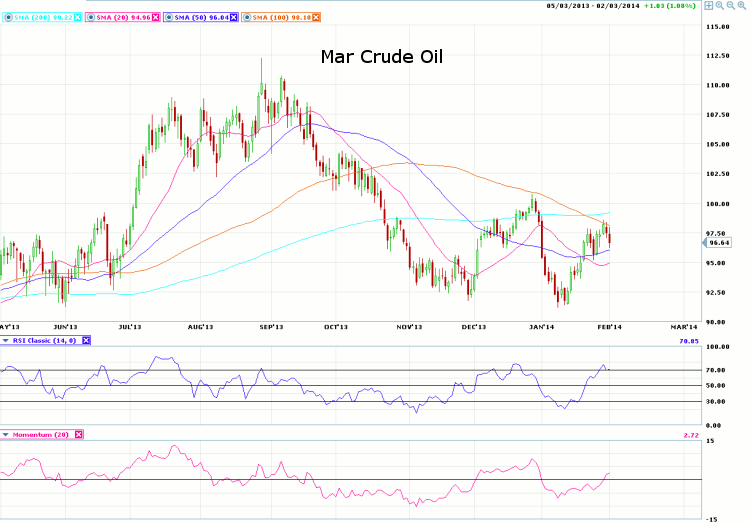Toggle the SMA (20) settings circle icon
This screenshot has height=523, width=750.
tap(91, 17)
